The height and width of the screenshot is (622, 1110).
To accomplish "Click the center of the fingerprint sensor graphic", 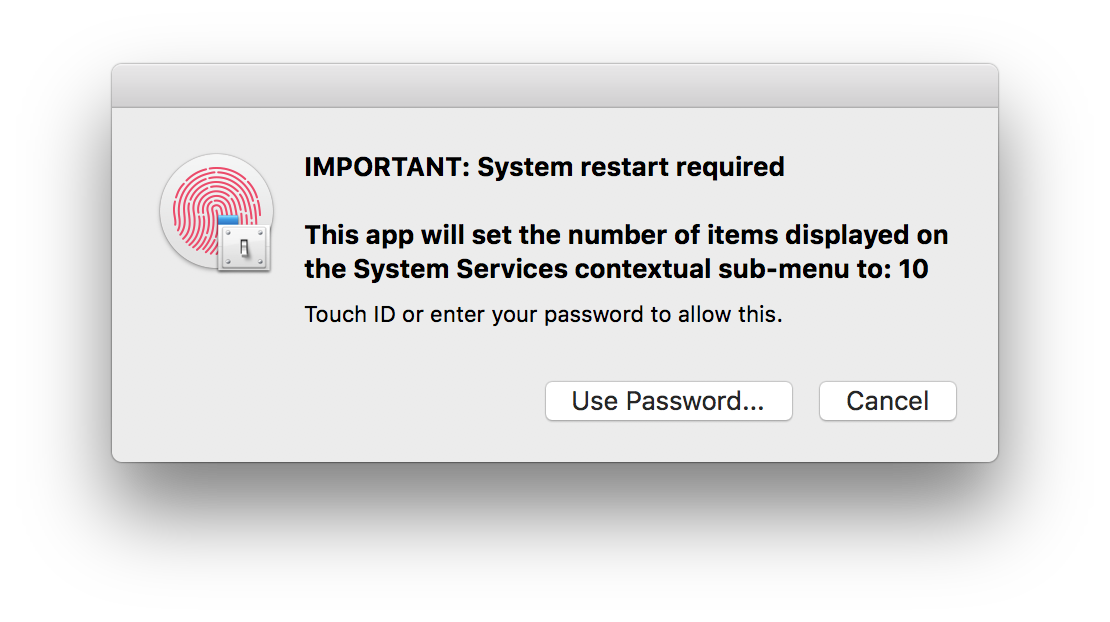I will (217, 210).
